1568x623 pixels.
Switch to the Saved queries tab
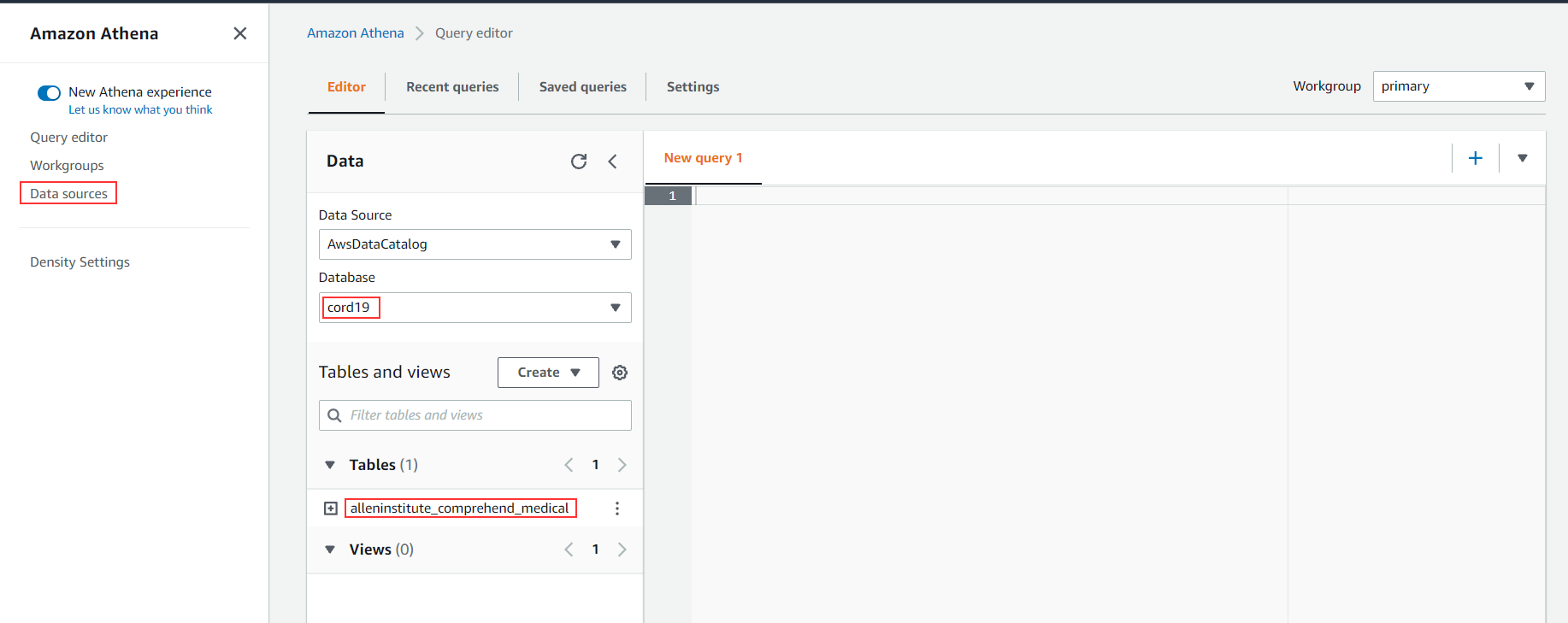click(x=583, y=87)
